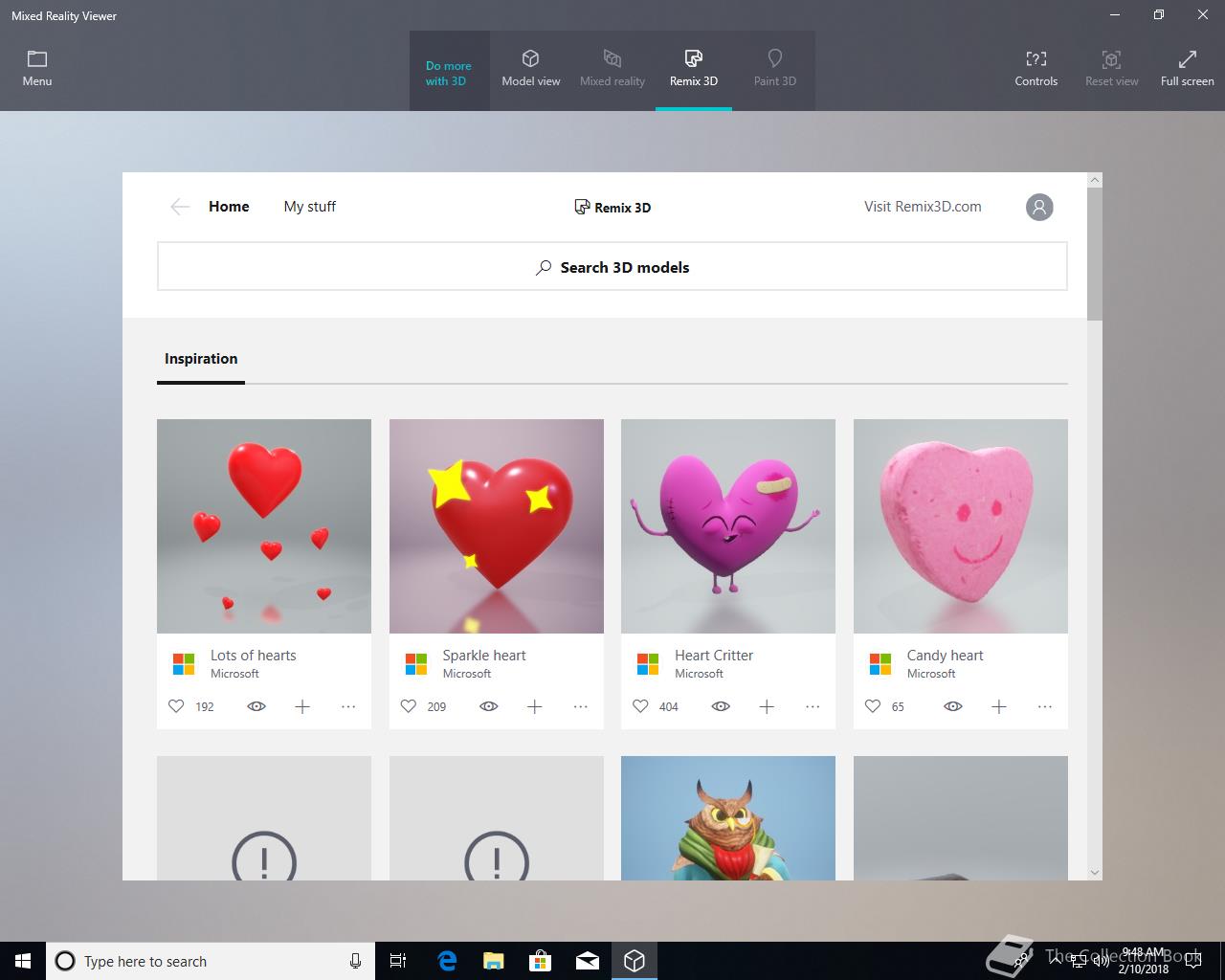This screenshot has width=1225, height=980.
Task: Like the Candy heart model
Action: coord(873,706)
